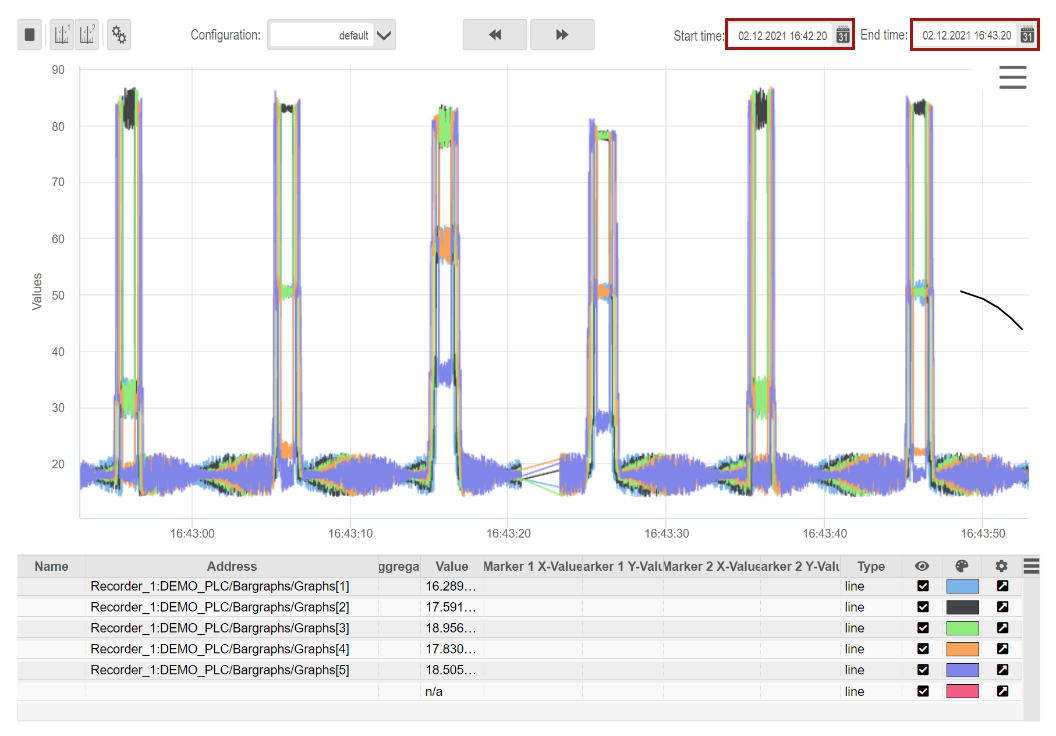Image resolution: width=1056 pixels, height=736 pixels.
Task: Activate the marker 1 chart icon
Action: (x=61, y=35)
